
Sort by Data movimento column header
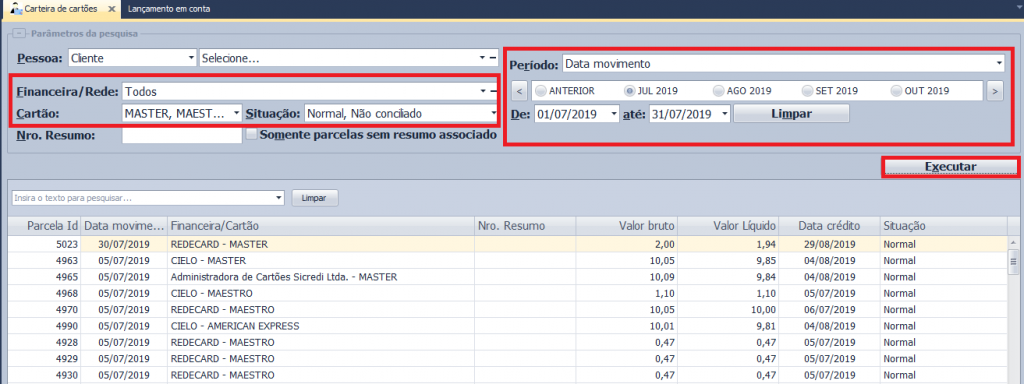coord(124,226)
